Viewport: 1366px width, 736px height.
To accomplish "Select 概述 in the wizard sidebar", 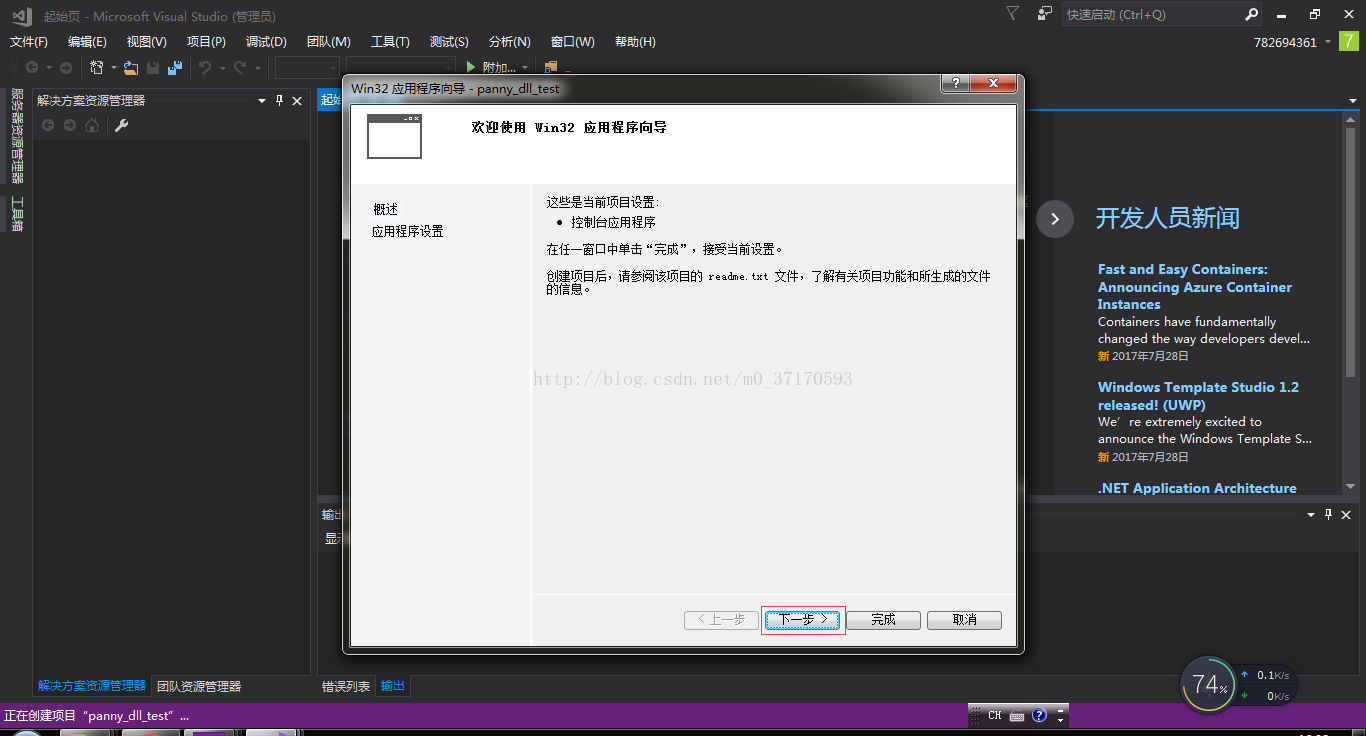I will (x=386, y=209).
